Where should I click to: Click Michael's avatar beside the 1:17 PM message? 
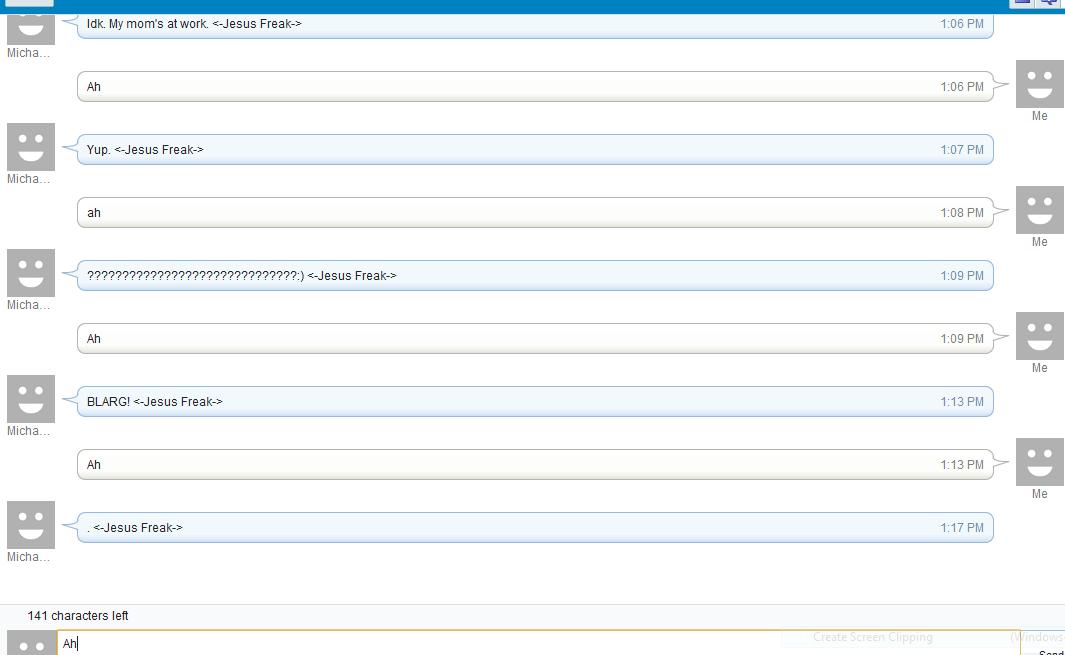(31, 525)
